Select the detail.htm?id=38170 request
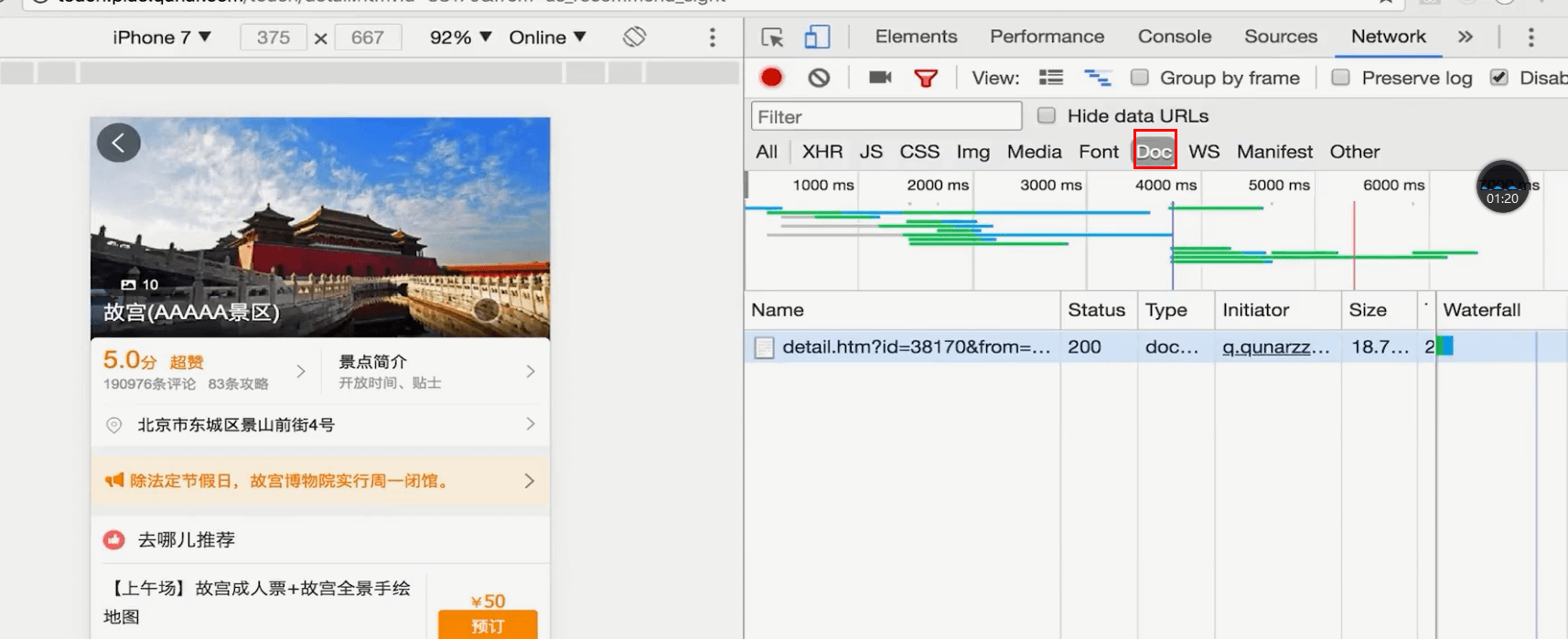This screenshot has width=1568, height=639. click(917, 347)
